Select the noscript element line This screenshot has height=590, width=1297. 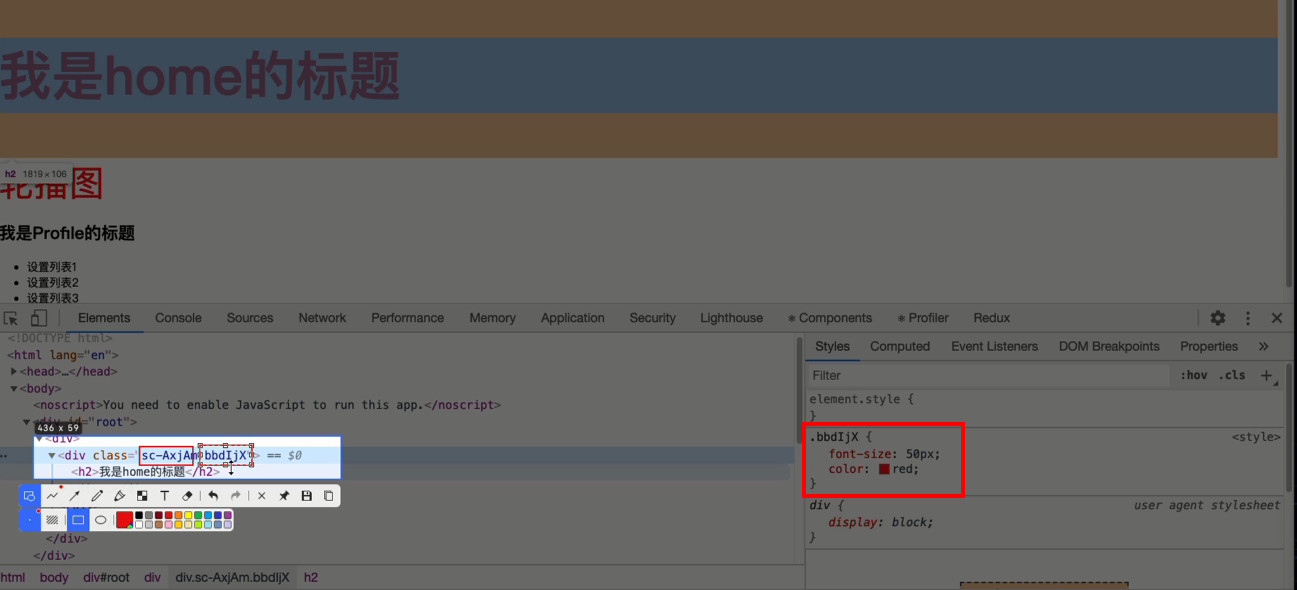[x=267, y=405]
